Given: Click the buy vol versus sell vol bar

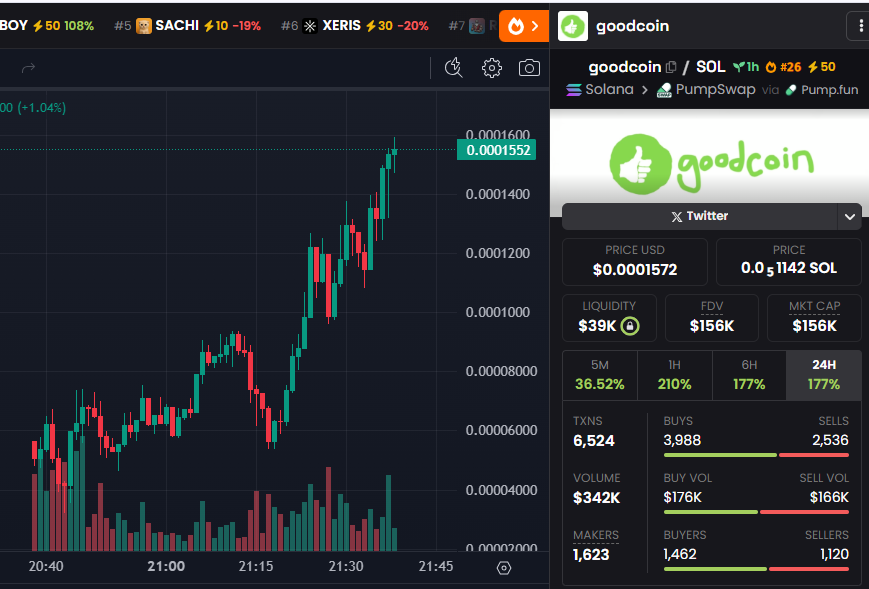Looking at the screenshot, I should [756, 513].
